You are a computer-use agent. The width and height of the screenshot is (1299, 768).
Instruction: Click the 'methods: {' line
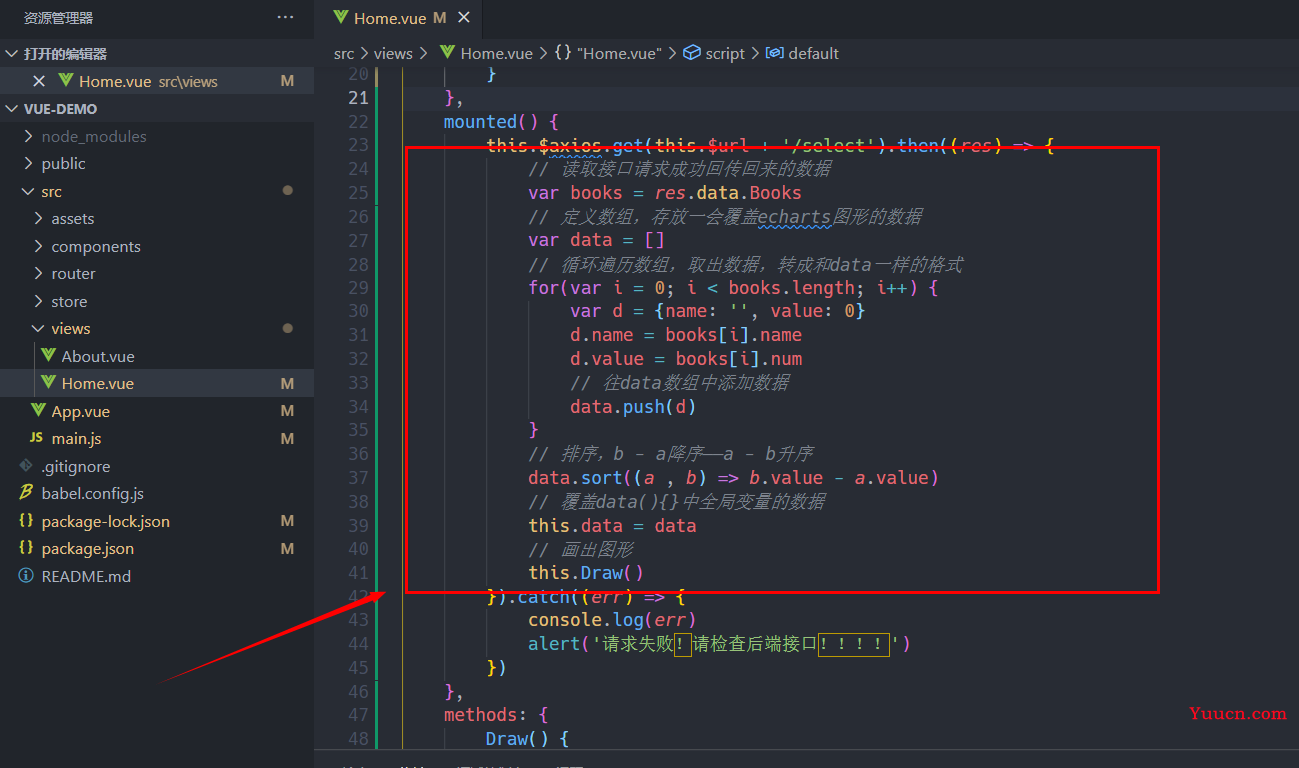click(496, 715)
